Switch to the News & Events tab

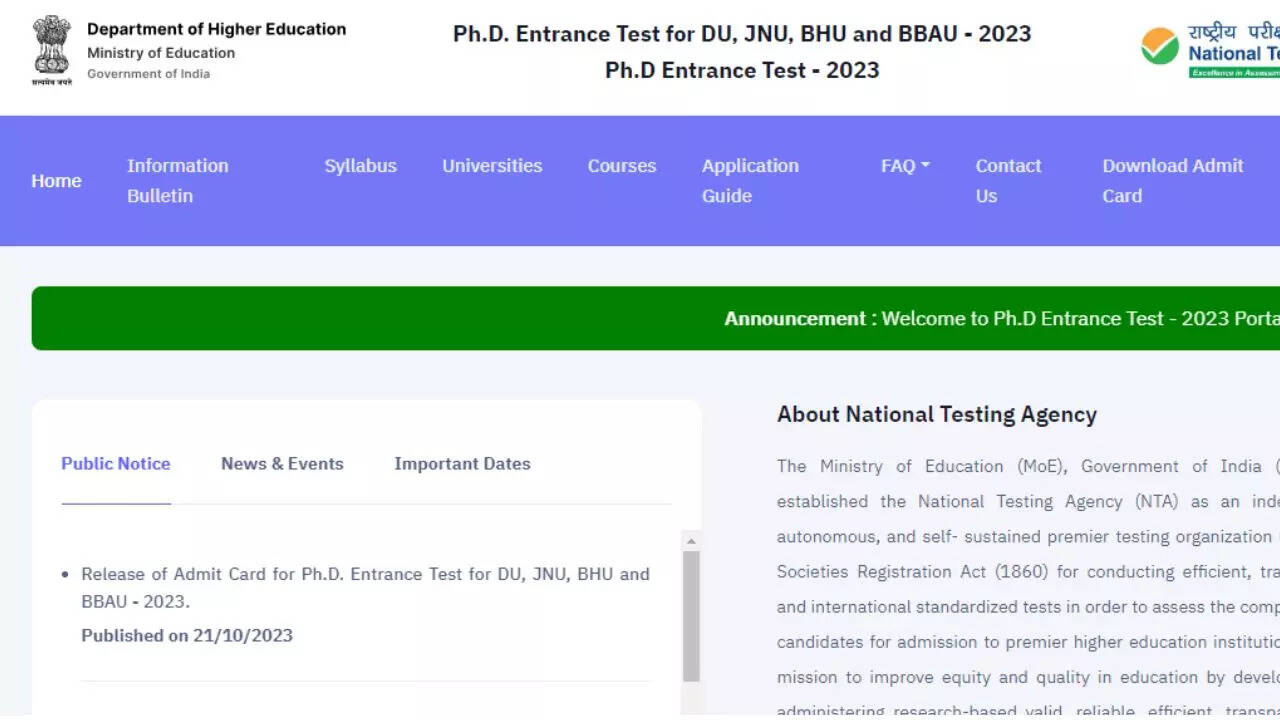click(x=282, y=464)
